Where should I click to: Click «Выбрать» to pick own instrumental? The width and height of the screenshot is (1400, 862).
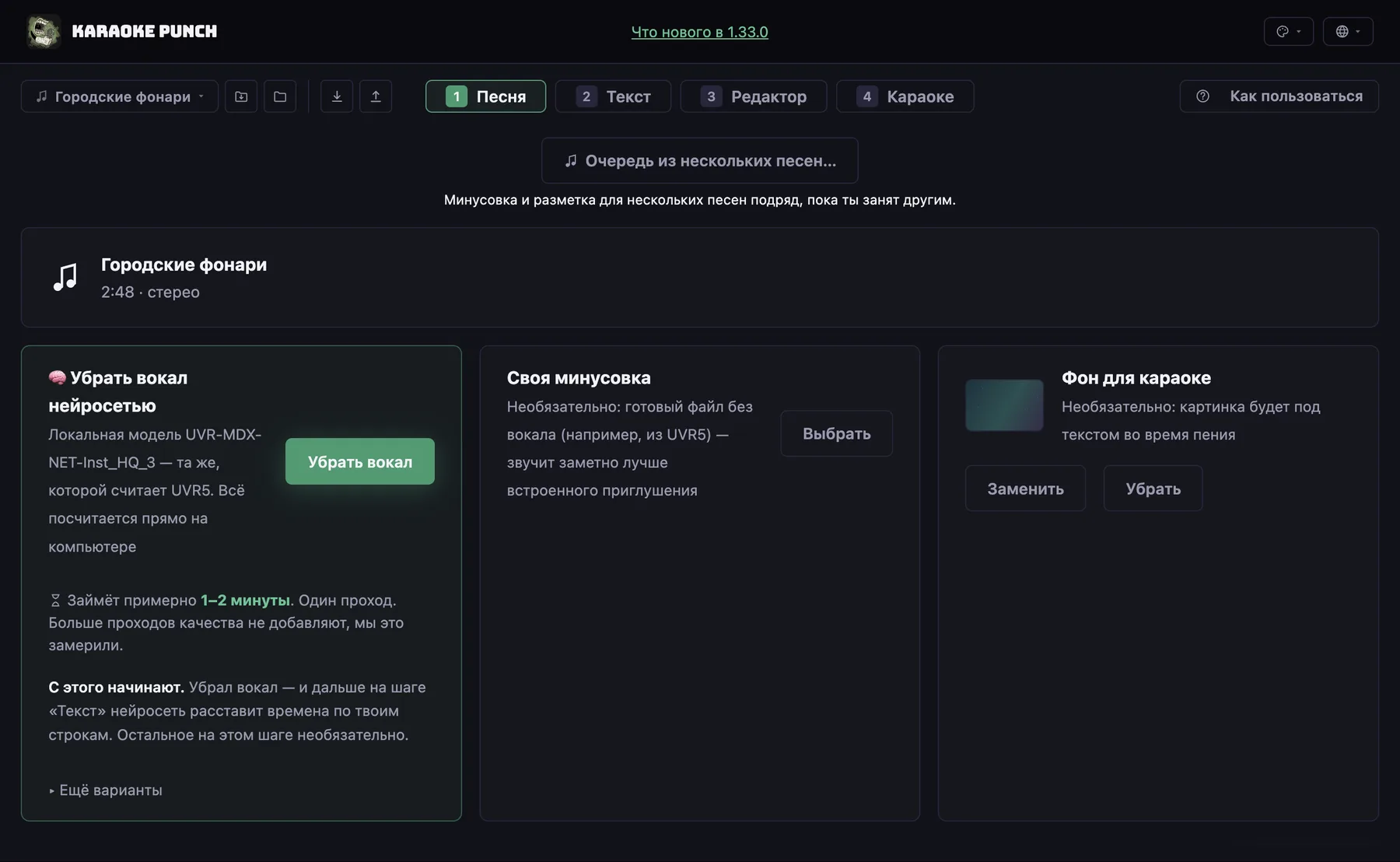tap(837, 433)
